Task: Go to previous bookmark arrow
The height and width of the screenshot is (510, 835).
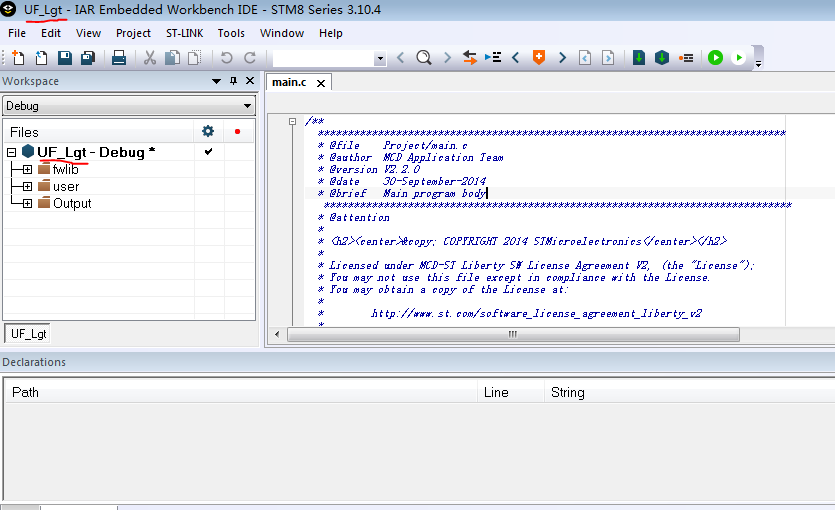Action: pos(515,57)
